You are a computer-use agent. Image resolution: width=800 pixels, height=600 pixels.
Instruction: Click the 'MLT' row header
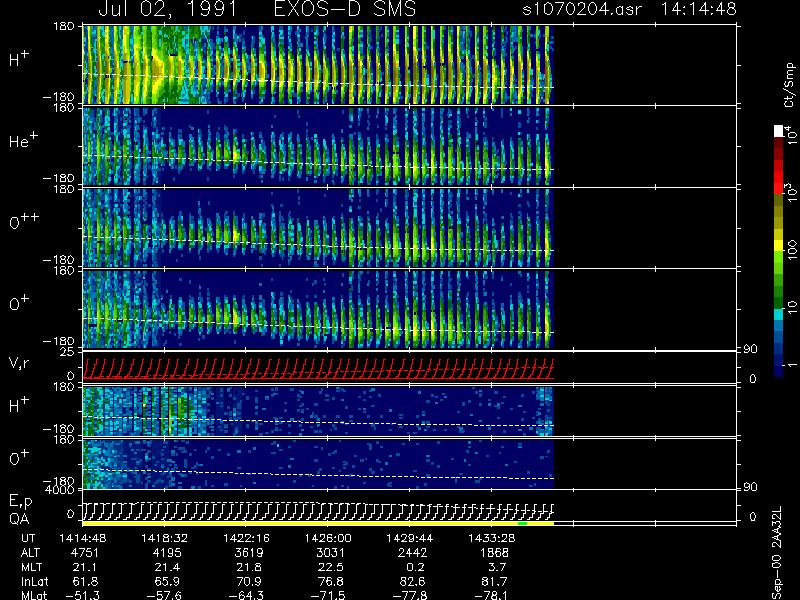coord(31,567)
